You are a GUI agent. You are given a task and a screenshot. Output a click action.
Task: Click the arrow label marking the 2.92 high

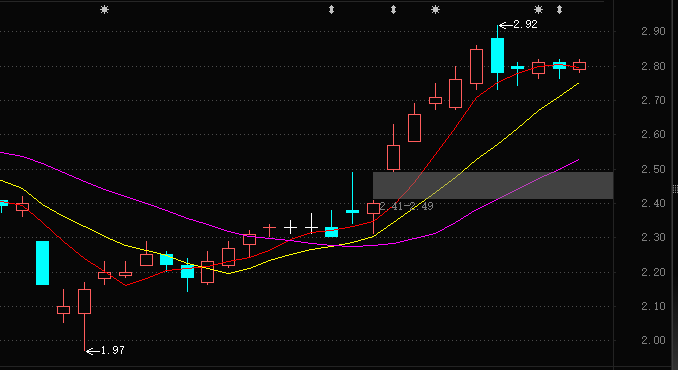[518, 25]
